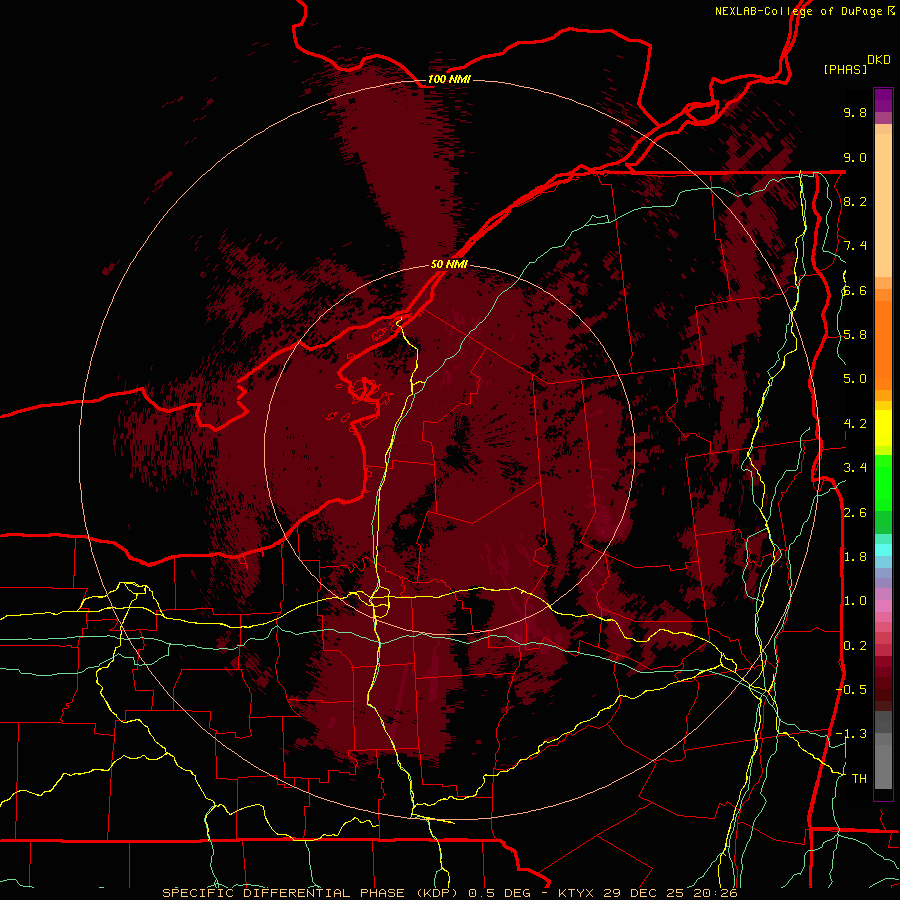900x900 pixels.
Task: Click the 9.8 value on color scale
Action: (x=855, y=113)
